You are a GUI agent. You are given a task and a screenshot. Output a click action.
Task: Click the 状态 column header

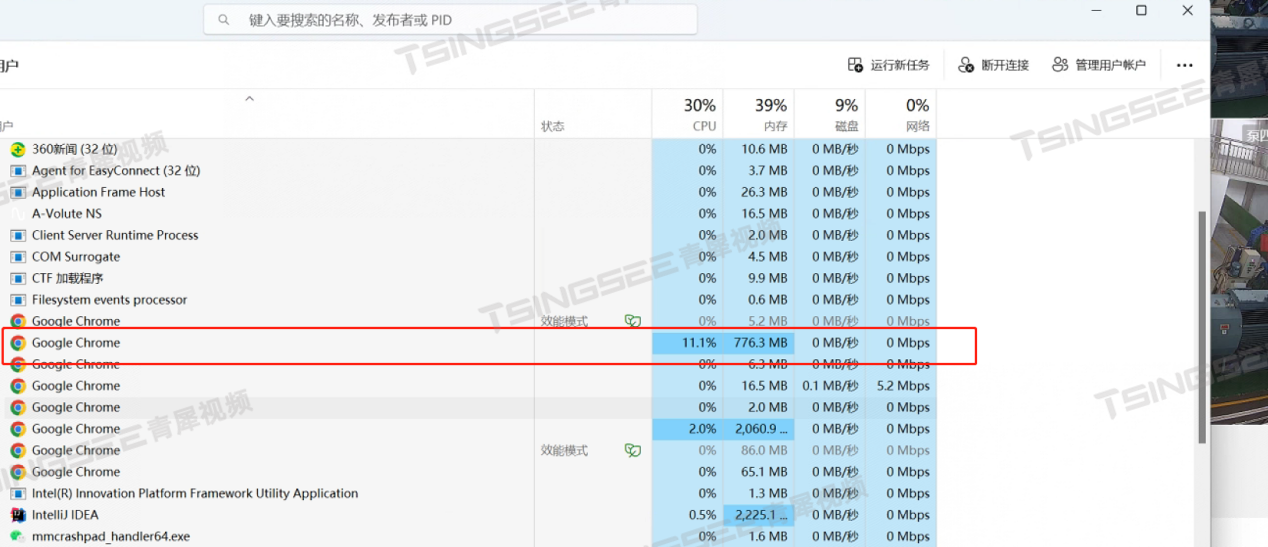[553, 126]
